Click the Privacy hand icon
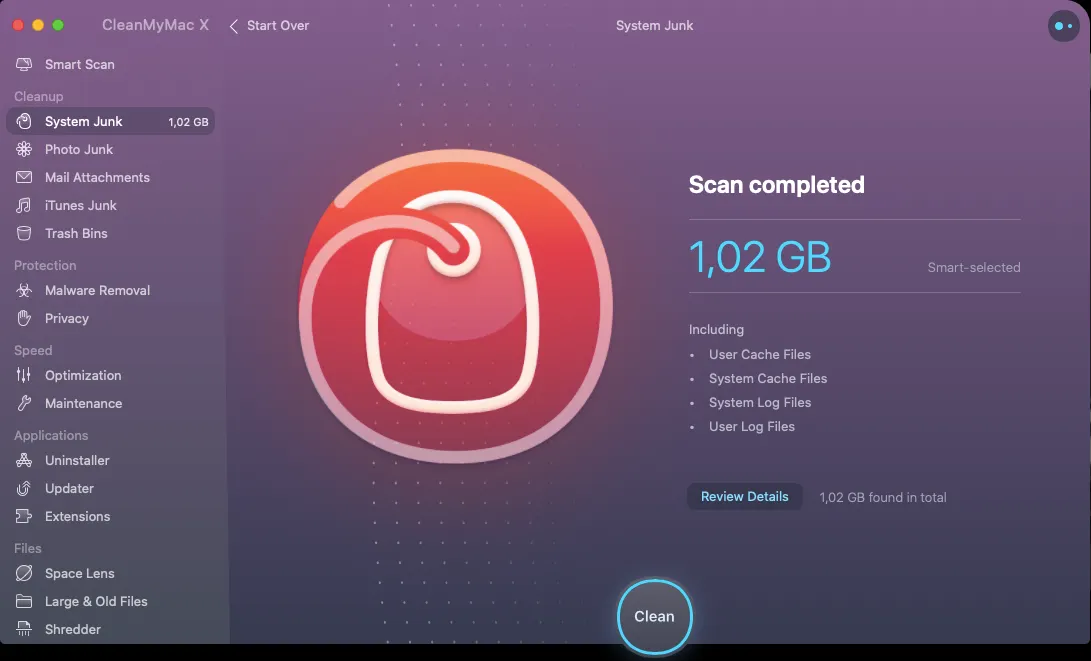Viewport: 1091px width, 661px height. 24,318
